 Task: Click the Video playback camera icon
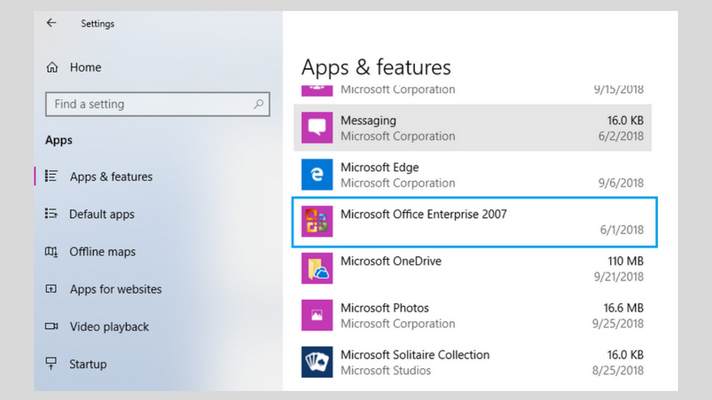(51, 326)
